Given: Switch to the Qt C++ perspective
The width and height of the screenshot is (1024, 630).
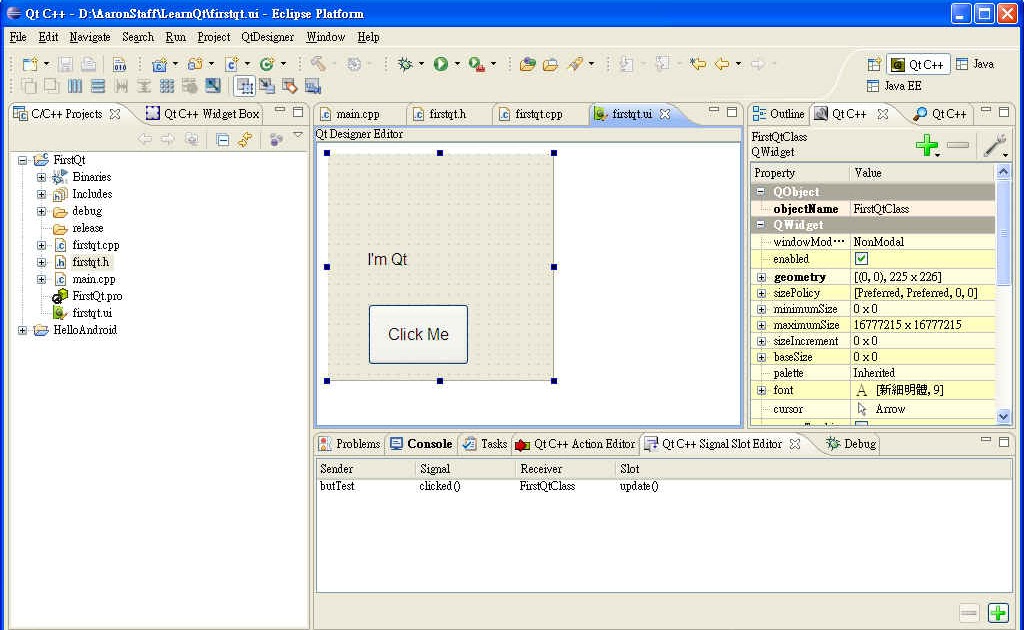Looking at the screenshot, I should (x=918, y=64).
